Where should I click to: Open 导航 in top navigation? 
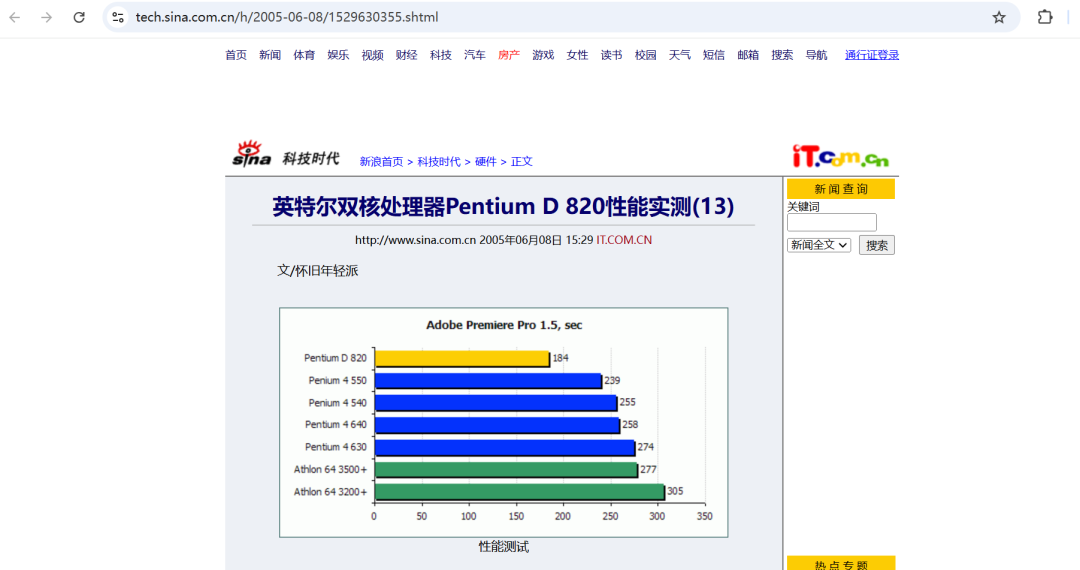coord(816,55)
